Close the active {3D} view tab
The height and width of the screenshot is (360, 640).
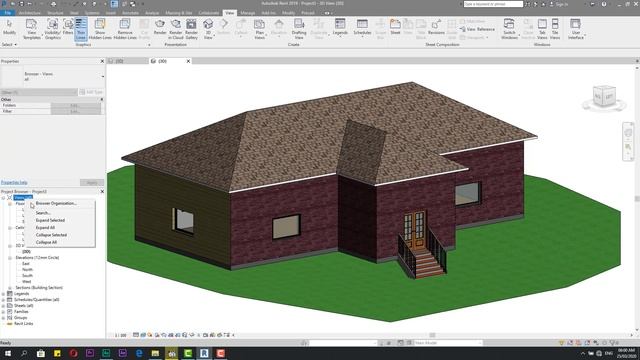[x=188, y=61]
